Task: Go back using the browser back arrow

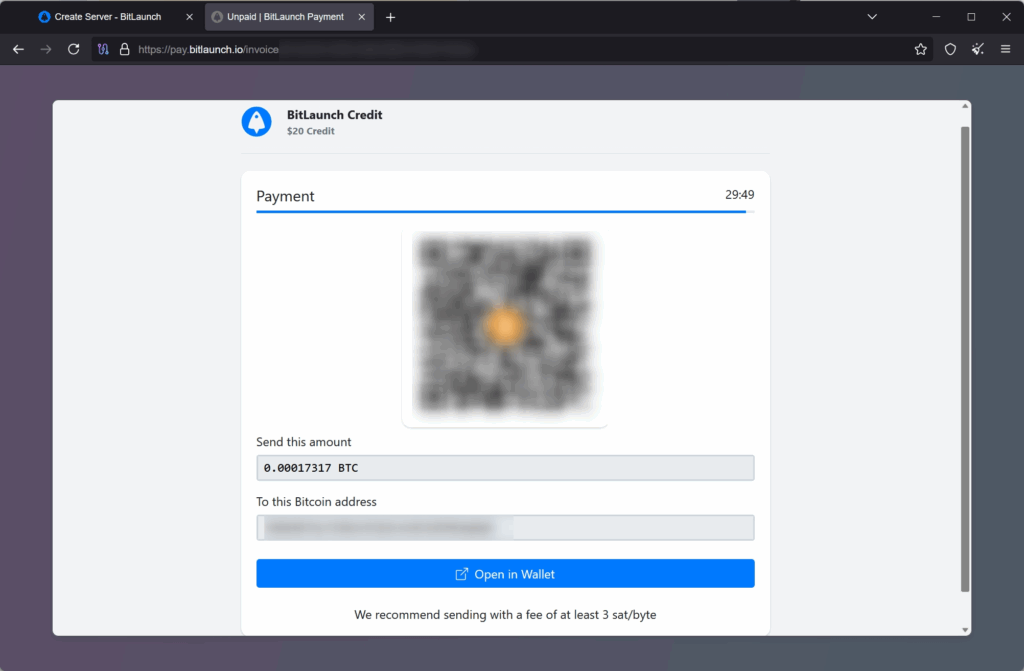Action: (18, 49)
